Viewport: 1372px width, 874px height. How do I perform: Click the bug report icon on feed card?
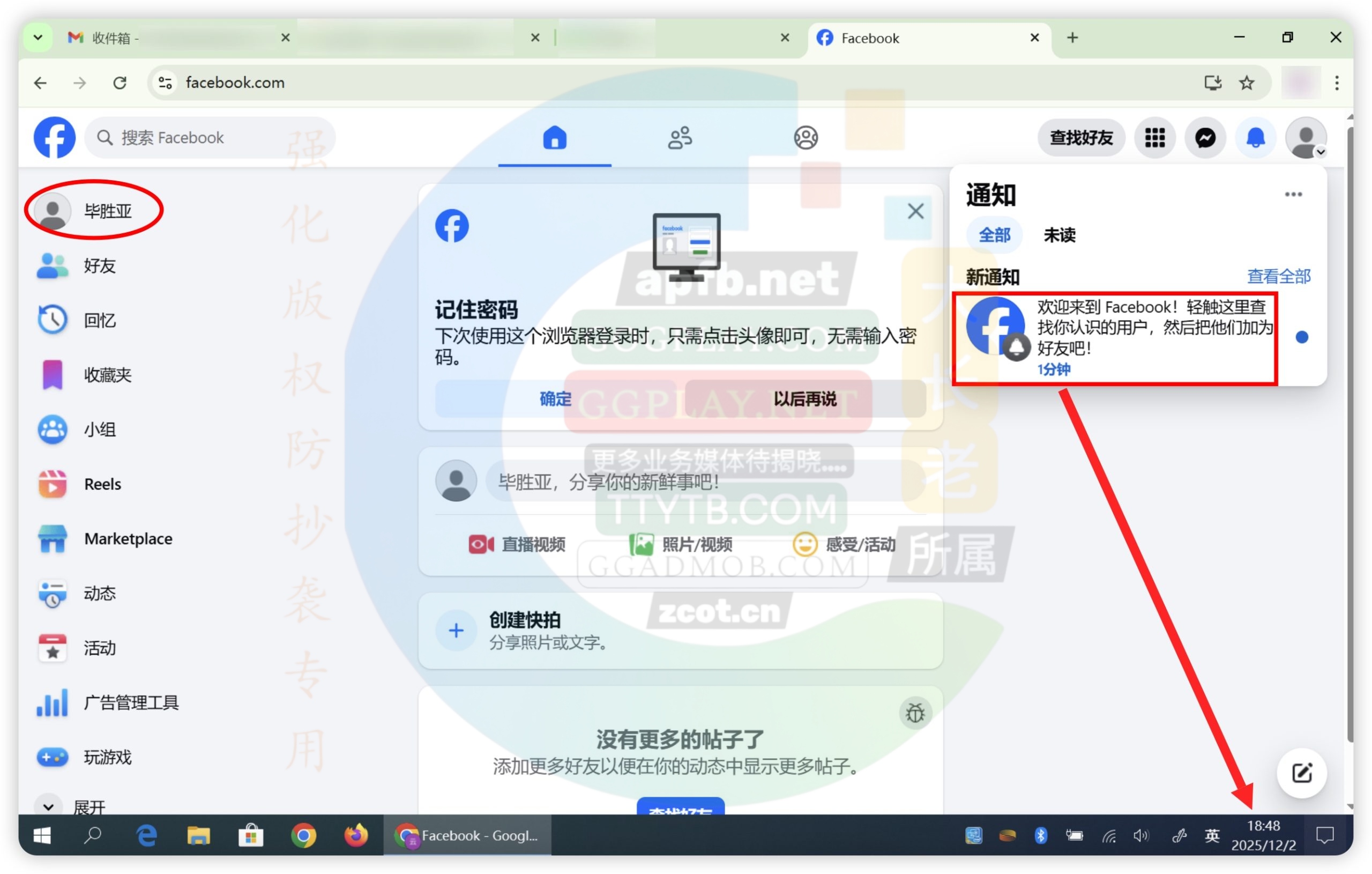tap(915, 713)
